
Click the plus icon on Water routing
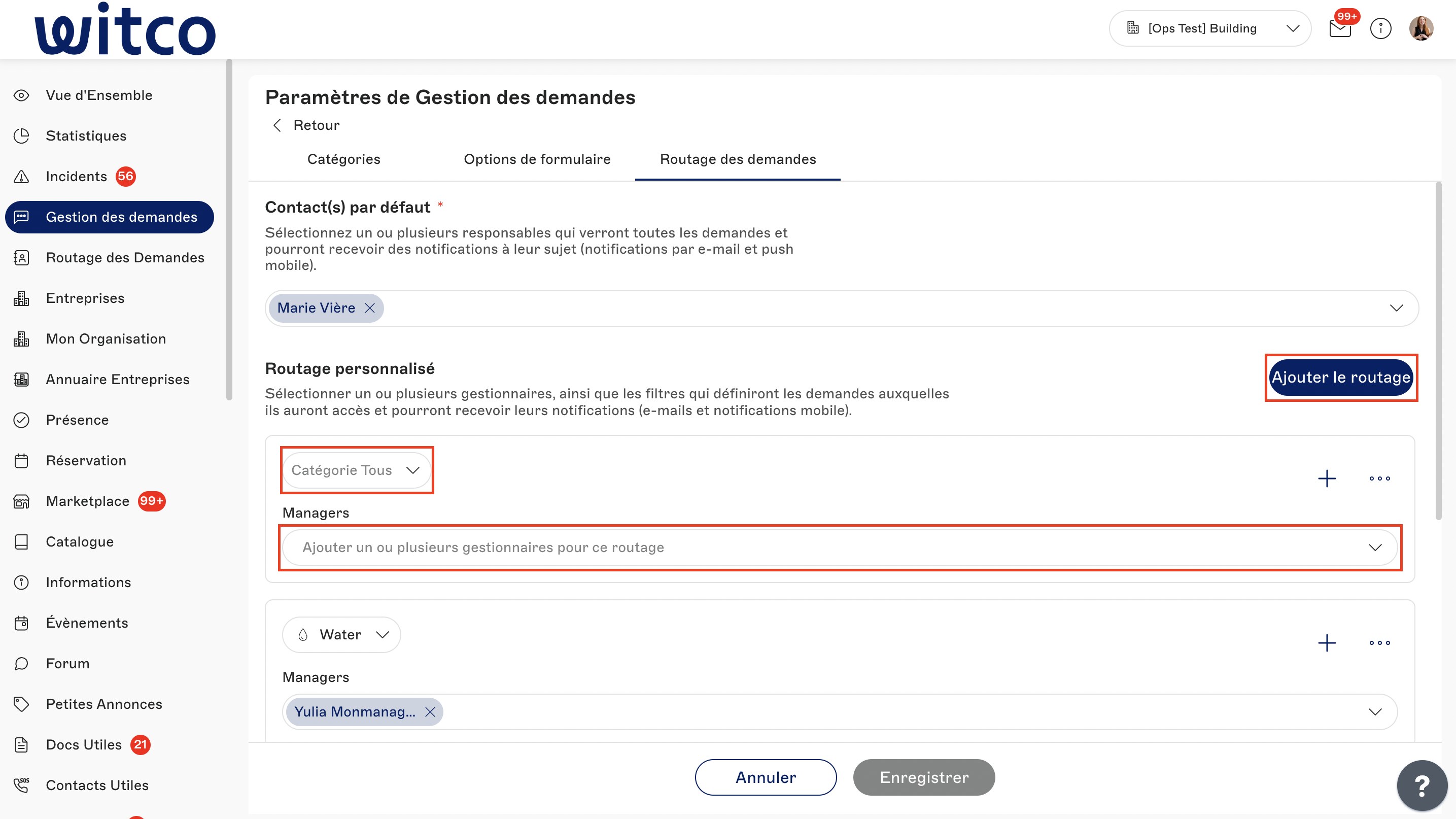[x=1327, y=642]
